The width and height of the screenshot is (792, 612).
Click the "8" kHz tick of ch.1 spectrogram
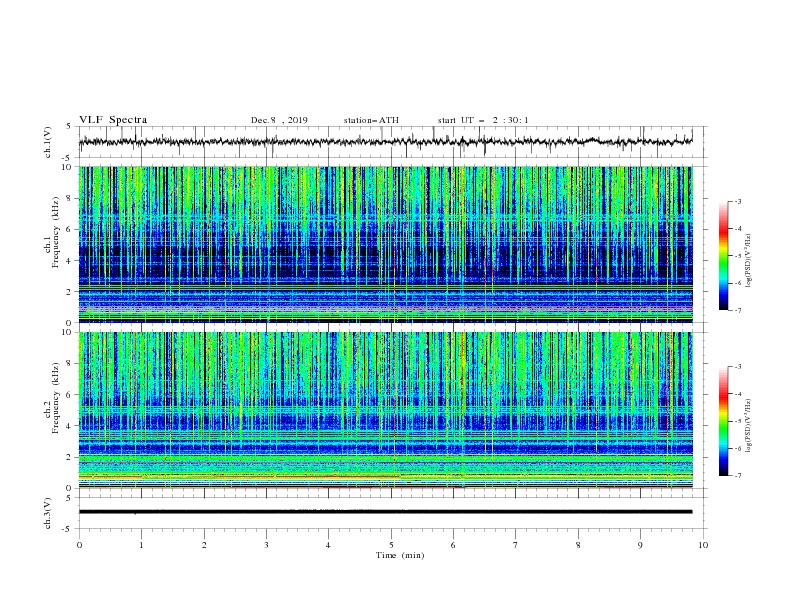point(70,198)
